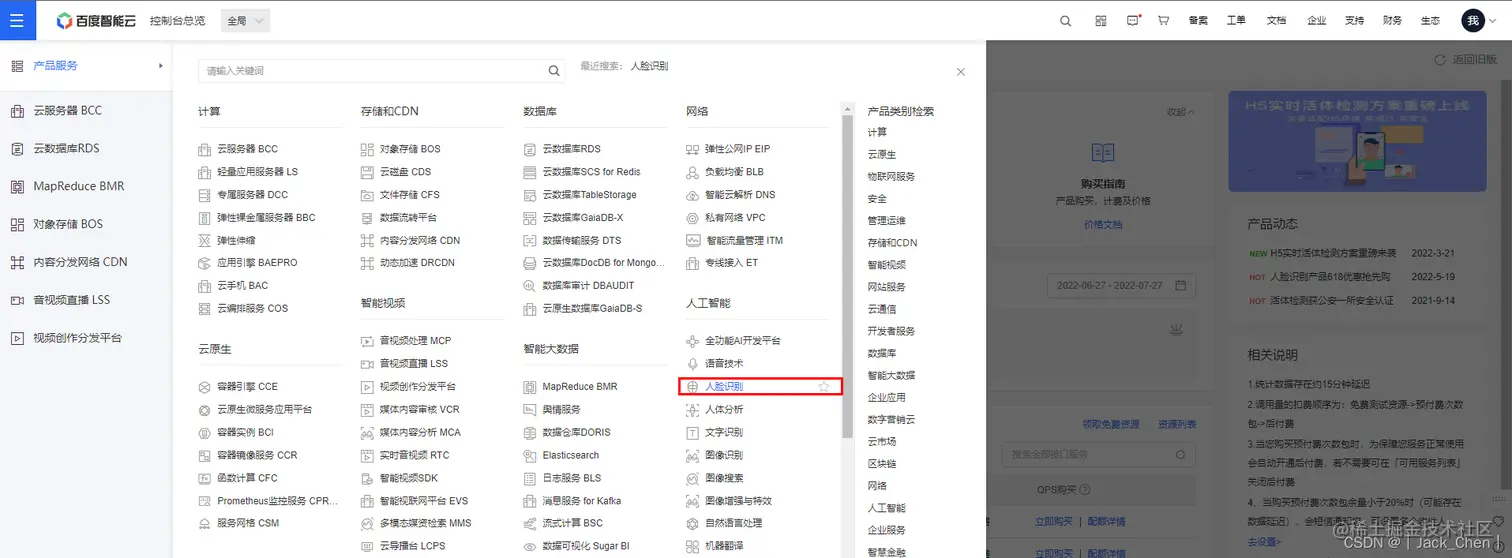Open MapReduce BMR in the left sidebar
Image resolution: width=1512 pixels, height=558 pixels.
point(78,186)
